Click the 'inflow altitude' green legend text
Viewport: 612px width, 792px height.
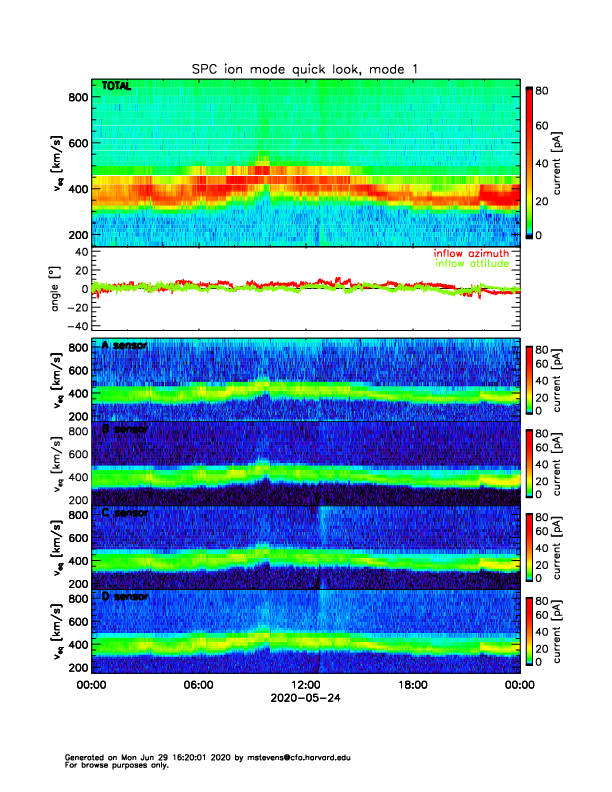[x=475, y=264]
